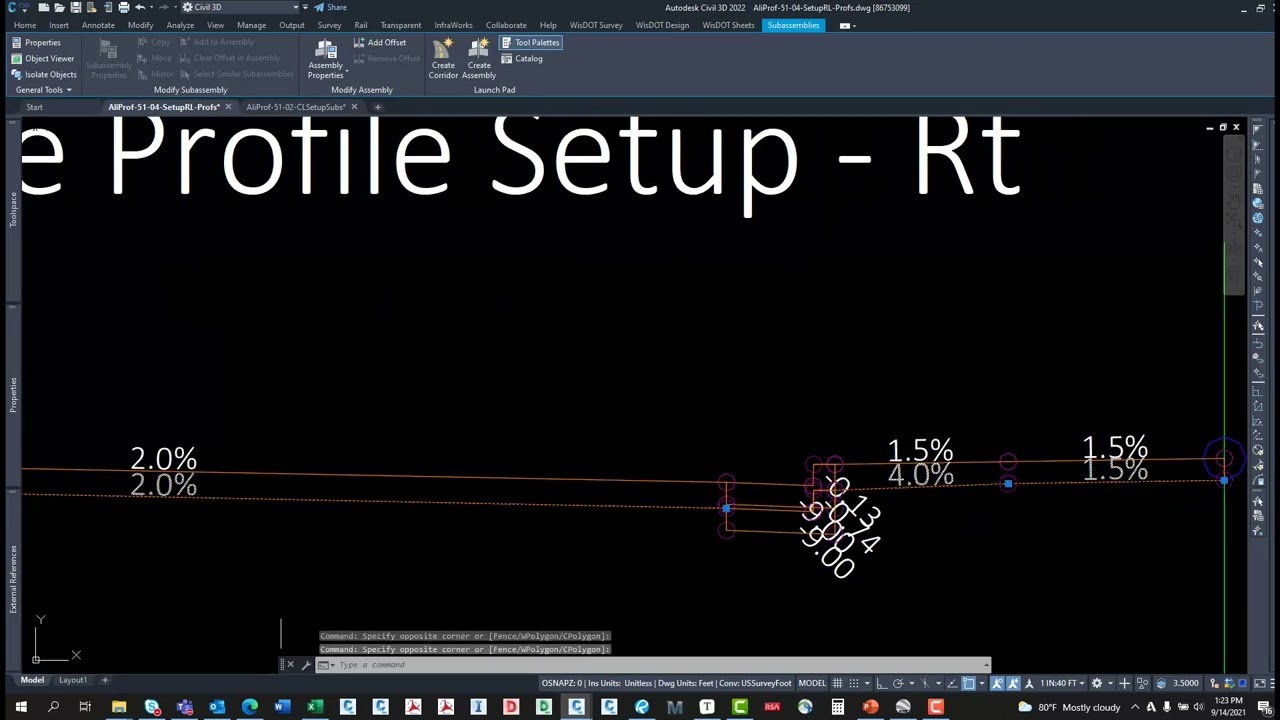Click the Undo arrow icon
1280x720 pixels.
[140, 7]
